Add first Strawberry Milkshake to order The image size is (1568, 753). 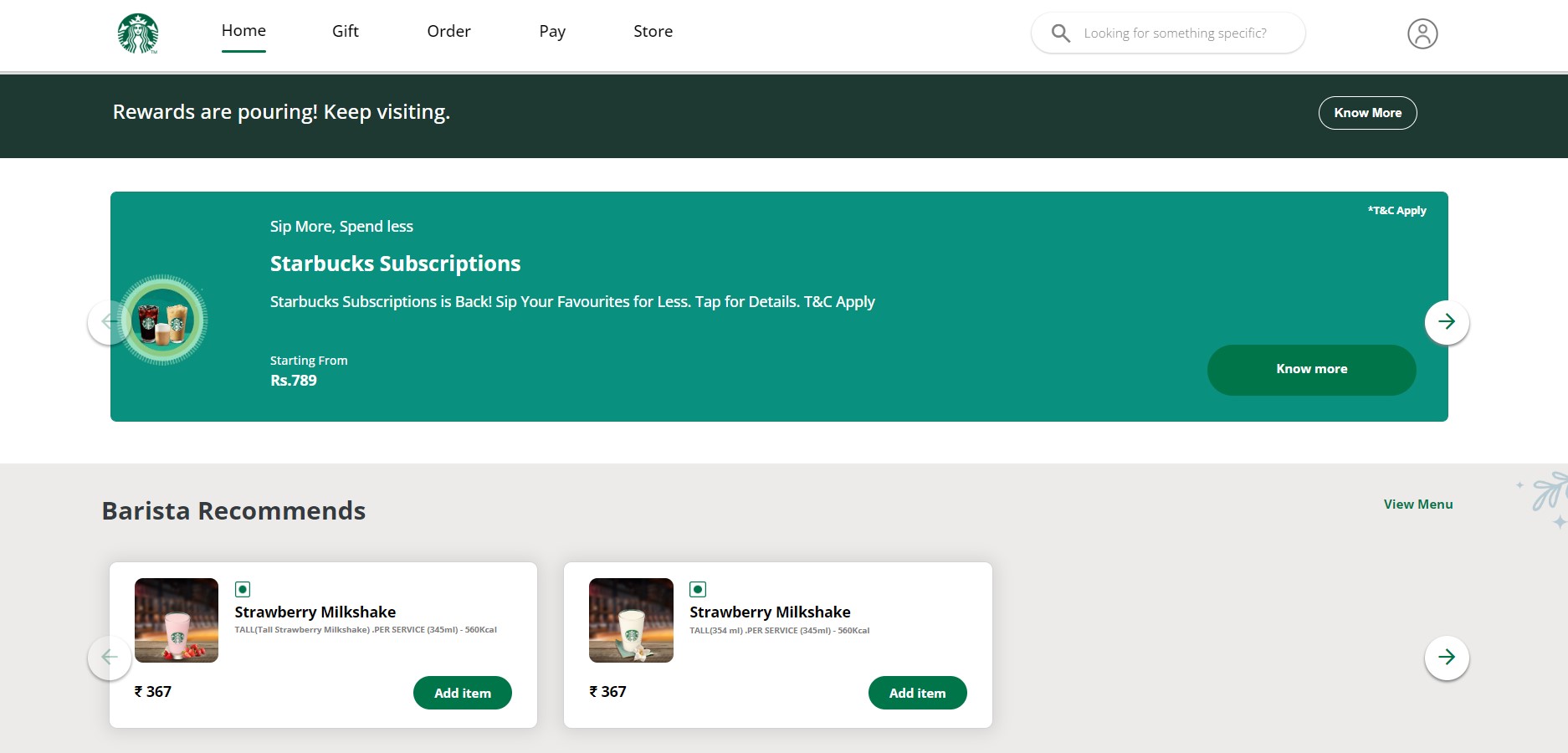pos(462,693)
